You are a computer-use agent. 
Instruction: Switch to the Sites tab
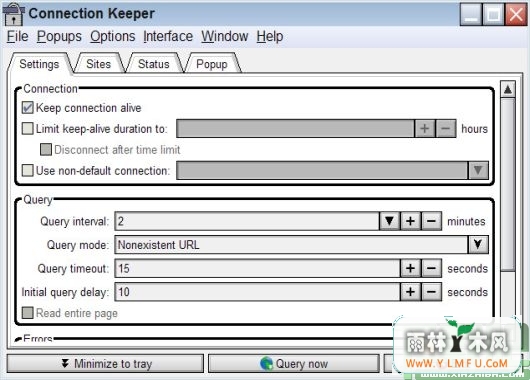click(98, 64)
